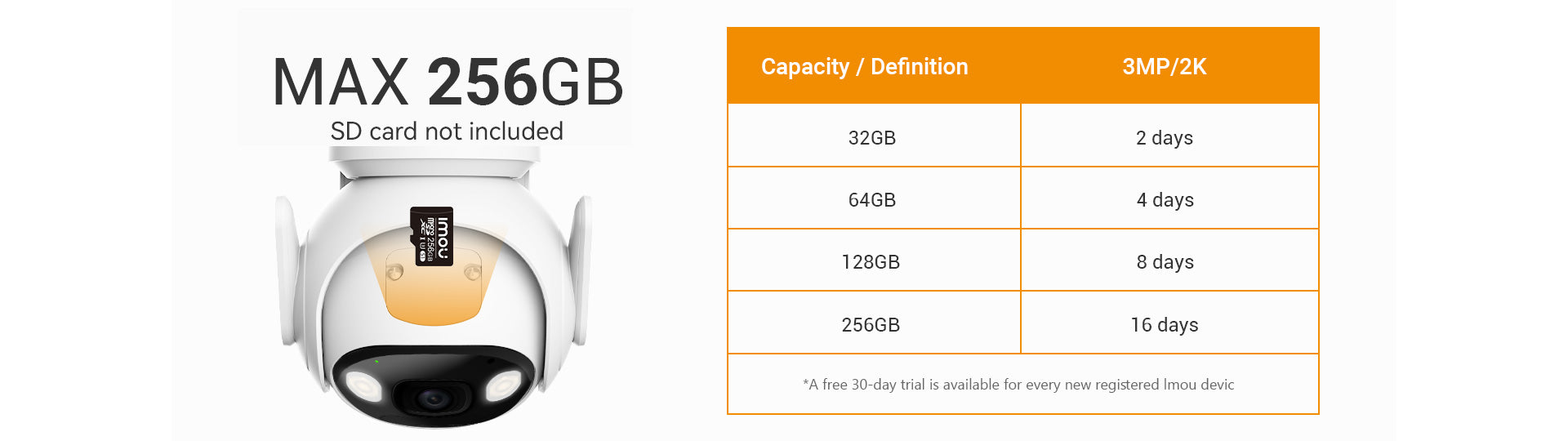Click the 128GB capacity cell
This screenshot has height=441, width=1568.
(871, 262)
